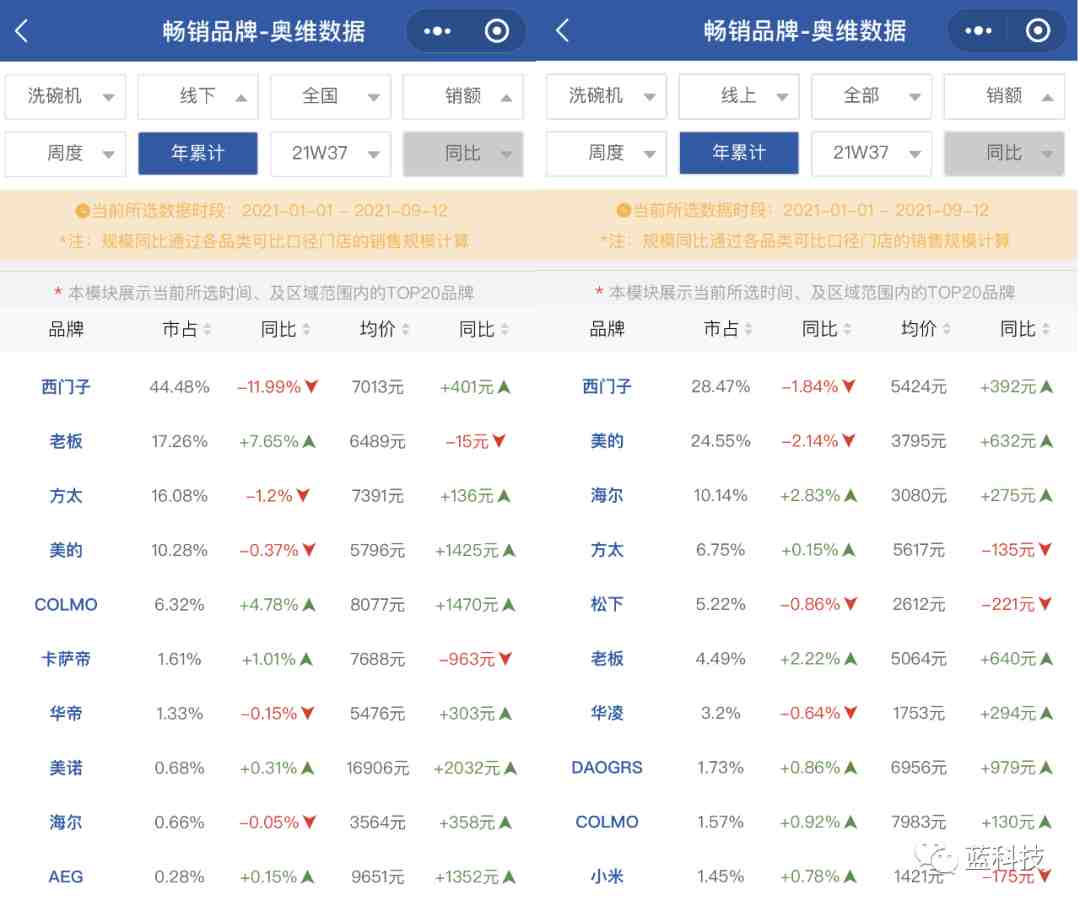Open 周度 period dropdown in right panel
This screenshot has width=1080, height=906.
click(606, 153)
